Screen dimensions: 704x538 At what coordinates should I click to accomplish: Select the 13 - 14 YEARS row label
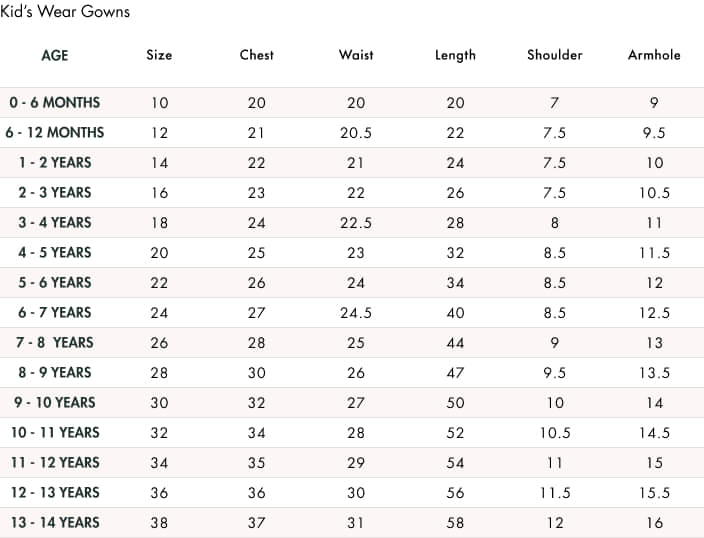(55, 522)
